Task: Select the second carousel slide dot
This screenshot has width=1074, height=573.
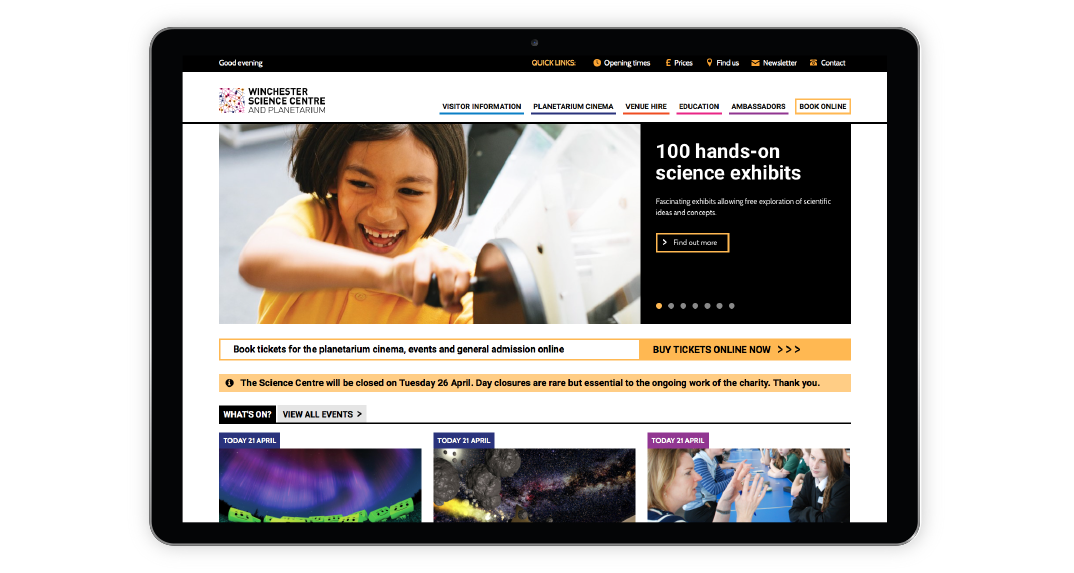Action: pos(671,306)
